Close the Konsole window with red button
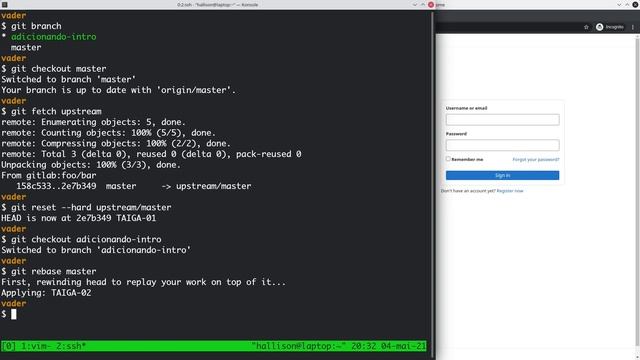Image resolution: width=640 pixels, height=360 pixels. [x=431, y=4]
